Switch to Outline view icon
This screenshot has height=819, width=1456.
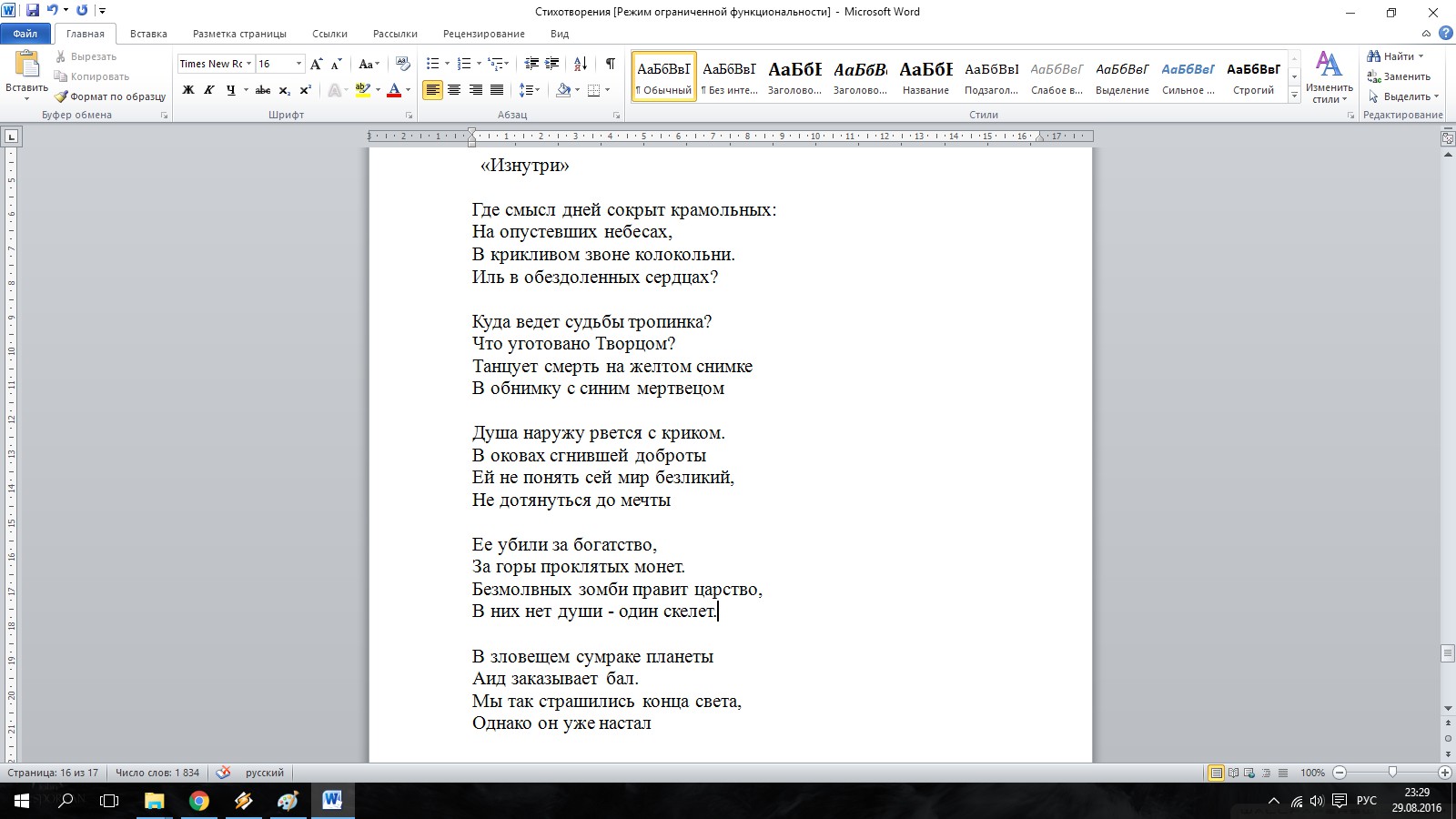1266,773
